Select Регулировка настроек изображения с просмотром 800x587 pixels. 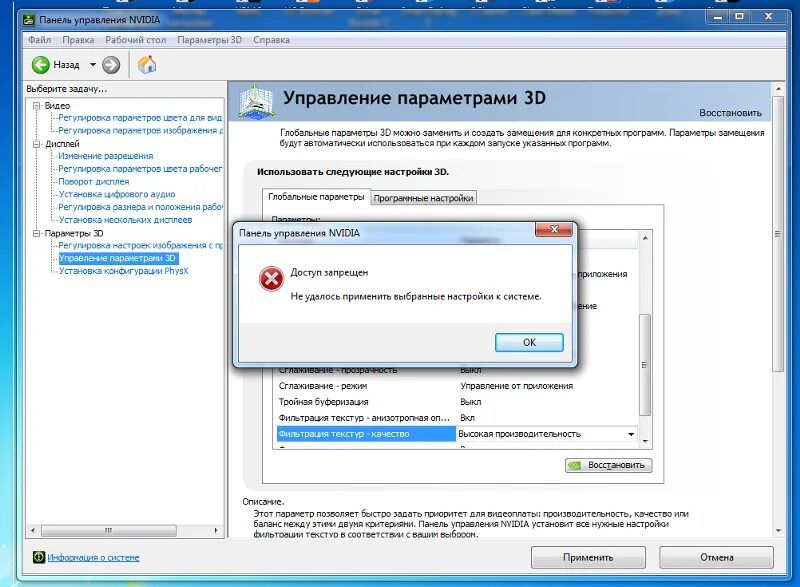pyautogui.click(x=140, y=245)
